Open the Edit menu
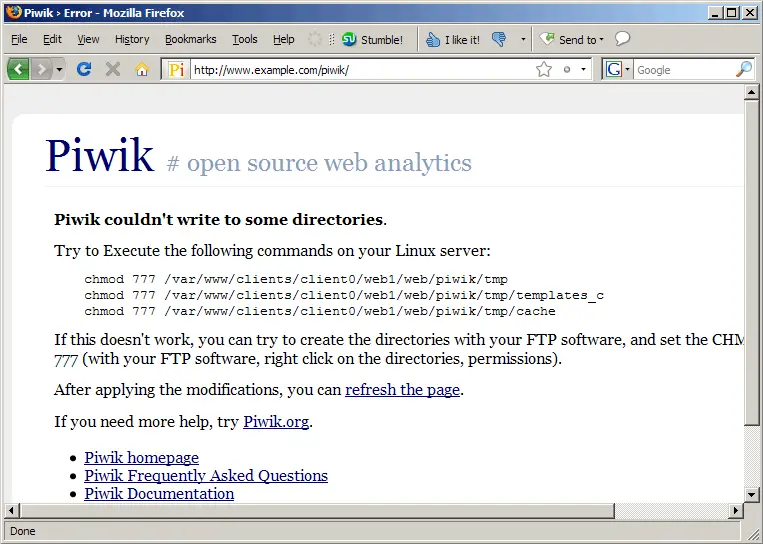 (x=52, y=39)
